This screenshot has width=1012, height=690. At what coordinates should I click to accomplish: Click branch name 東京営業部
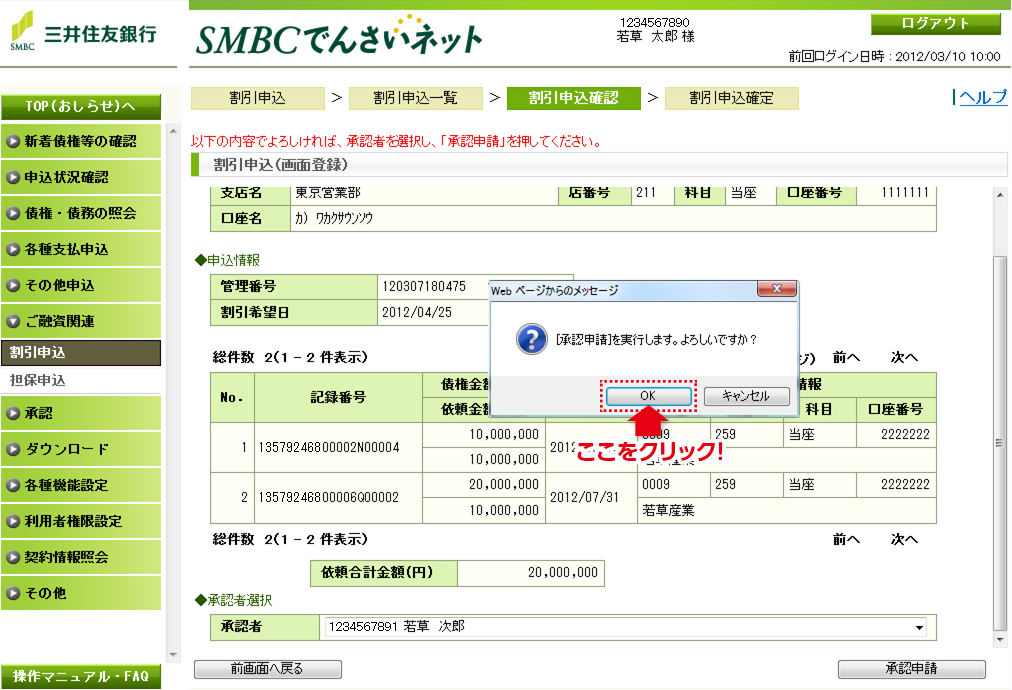(x=328, y=193)
